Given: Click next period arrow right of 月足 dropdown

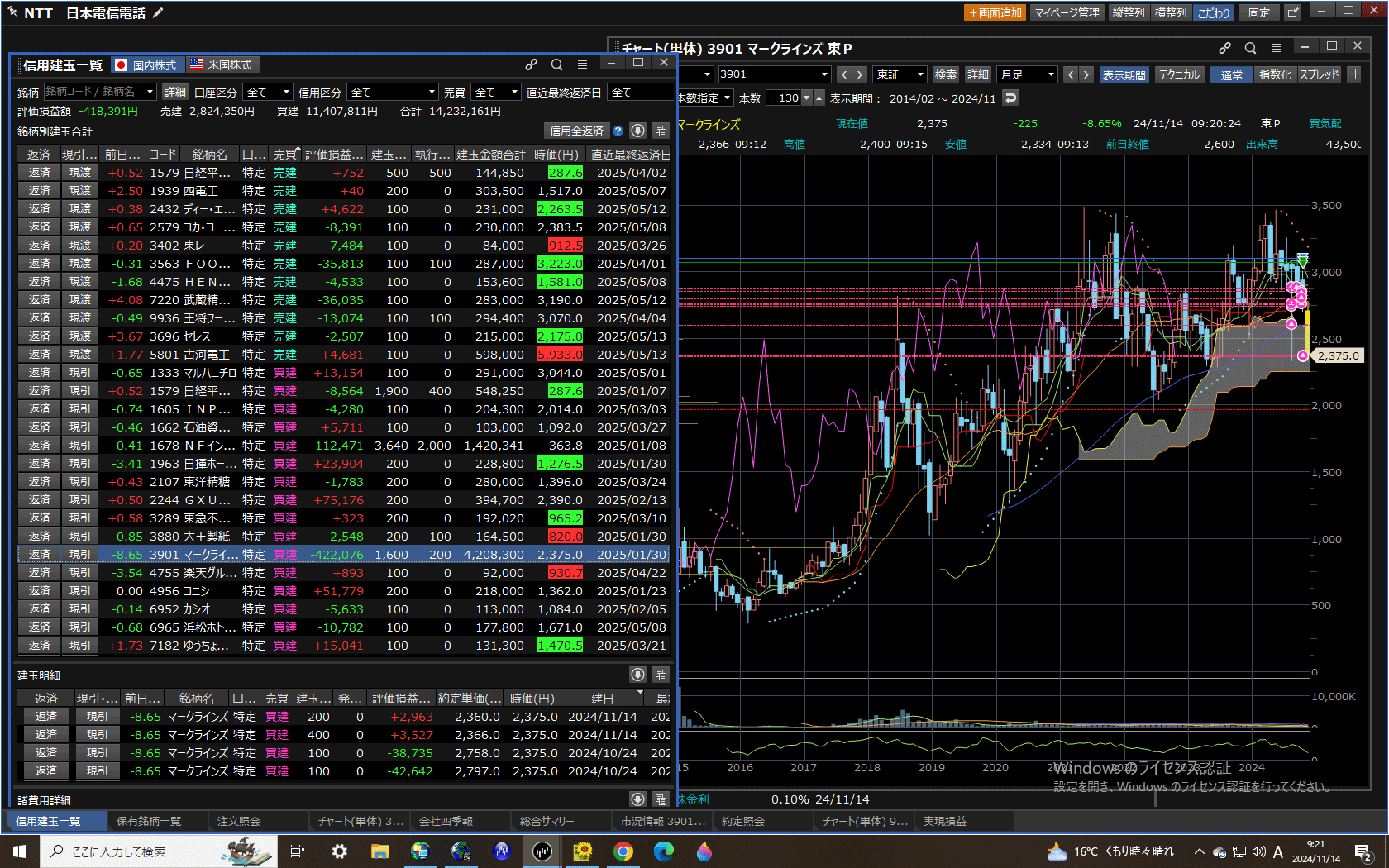Looking at the screenshot, I should coord(1086,74).
